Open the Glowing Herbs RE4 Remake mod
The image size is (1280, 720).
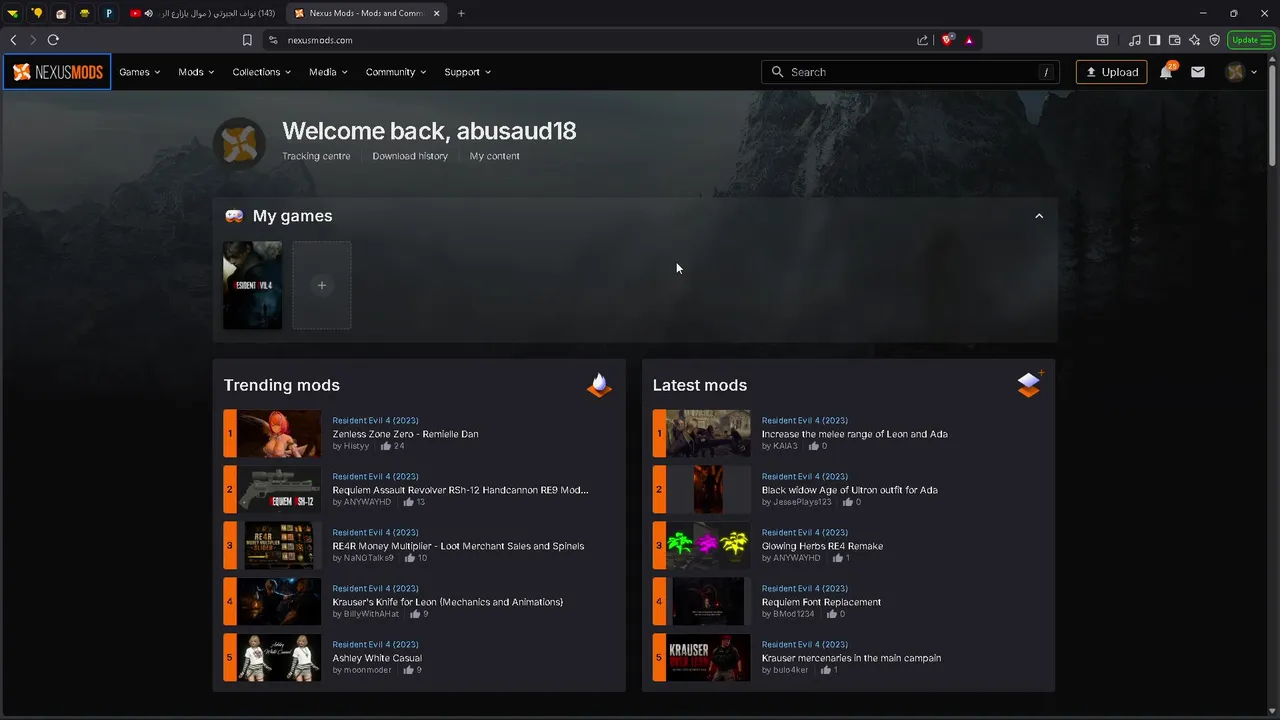[822, 546]
